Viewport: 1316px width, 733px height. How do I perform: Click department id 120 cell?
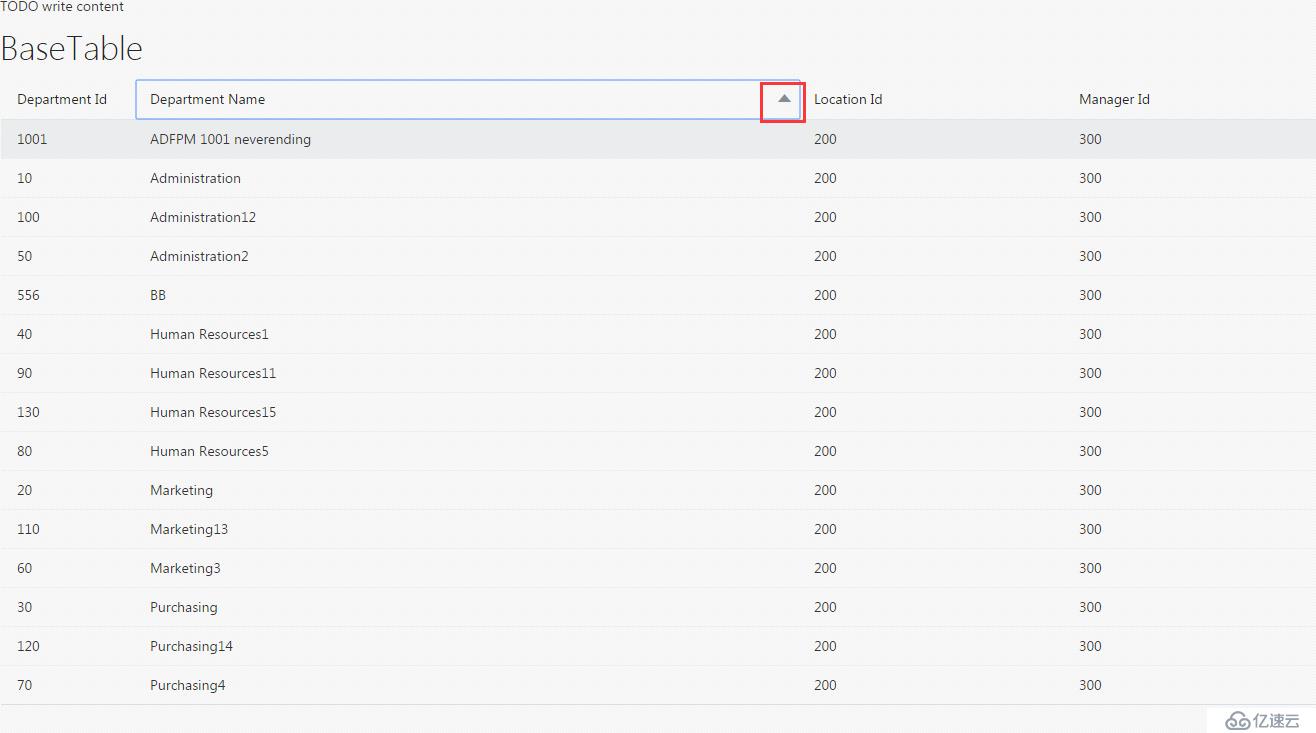coord(28,646)
